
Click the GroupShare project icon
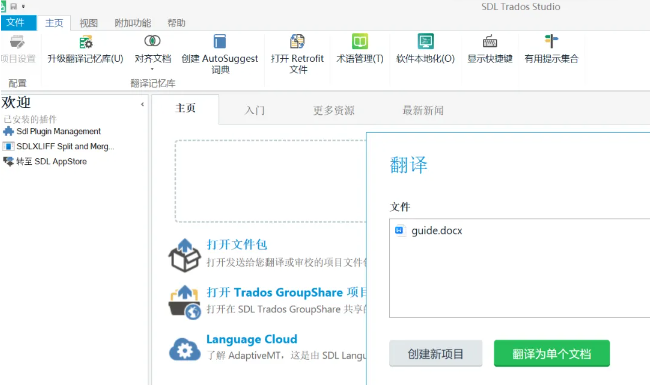(x=184, y=302)
